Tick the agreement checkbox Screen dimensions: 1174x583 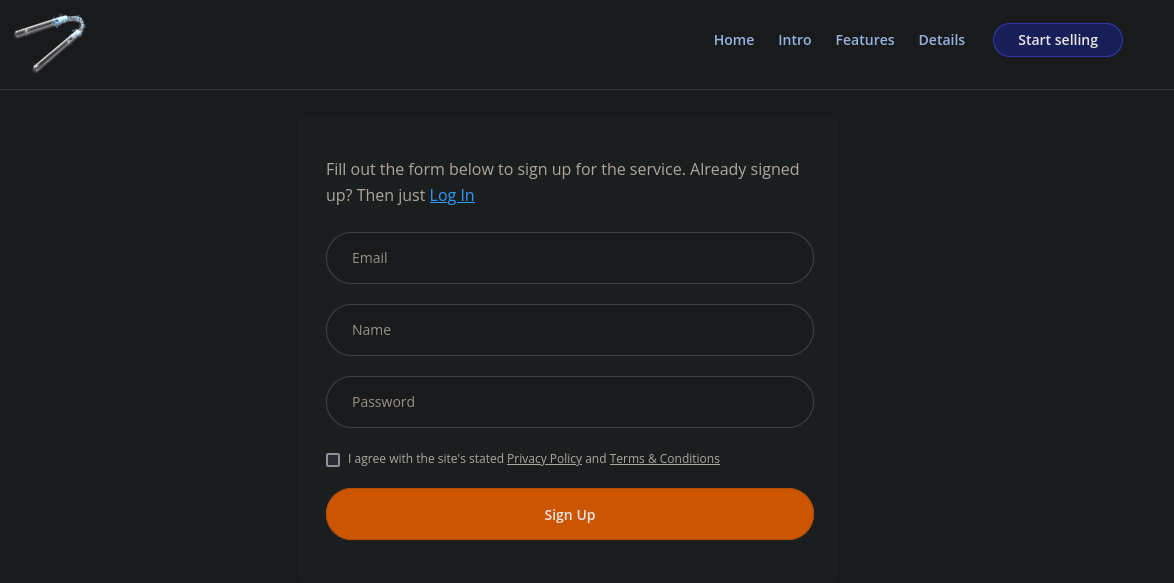click(x=333, y=460)
